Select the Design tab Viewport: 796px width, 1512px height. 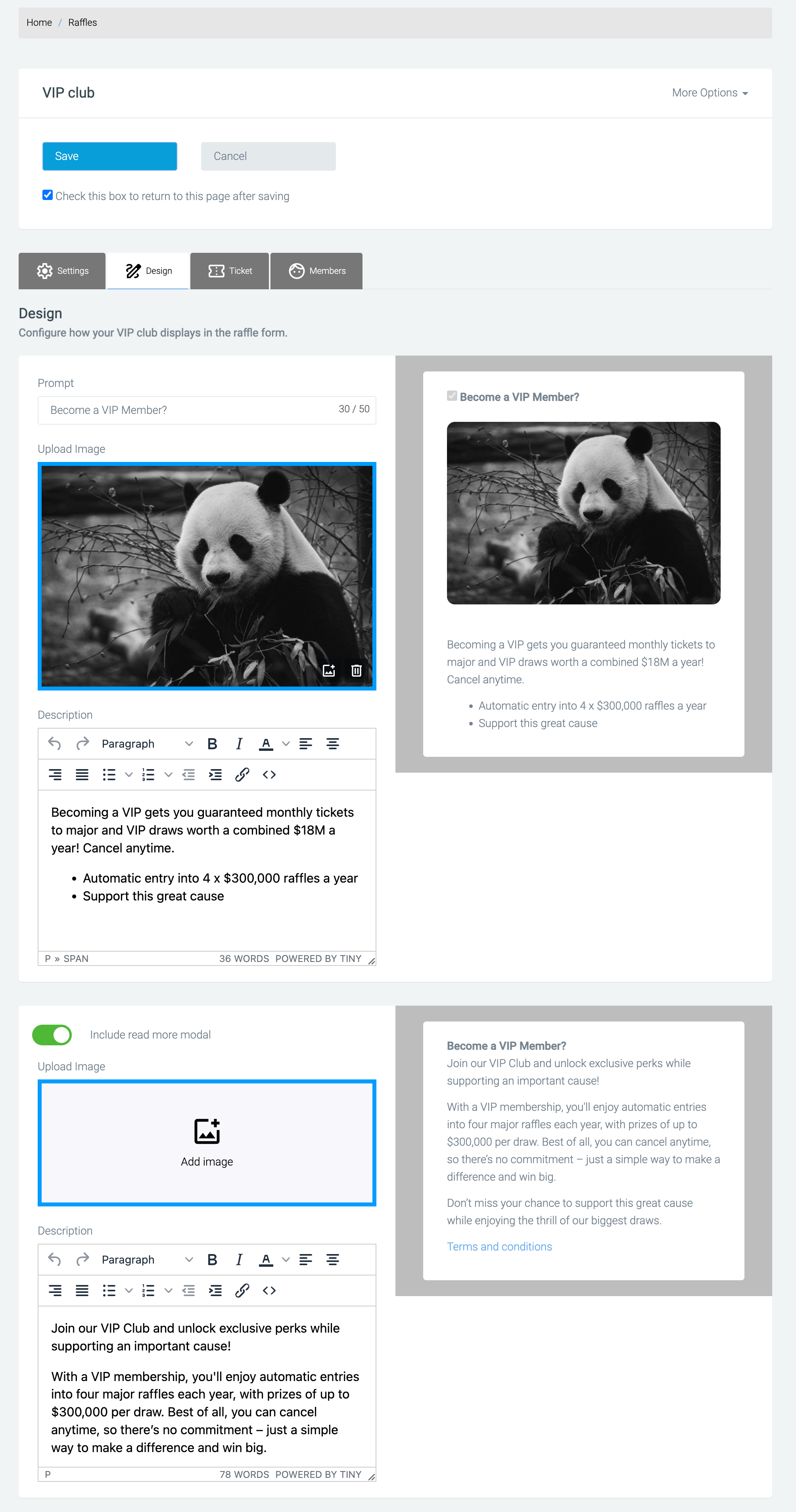(148, 271)
